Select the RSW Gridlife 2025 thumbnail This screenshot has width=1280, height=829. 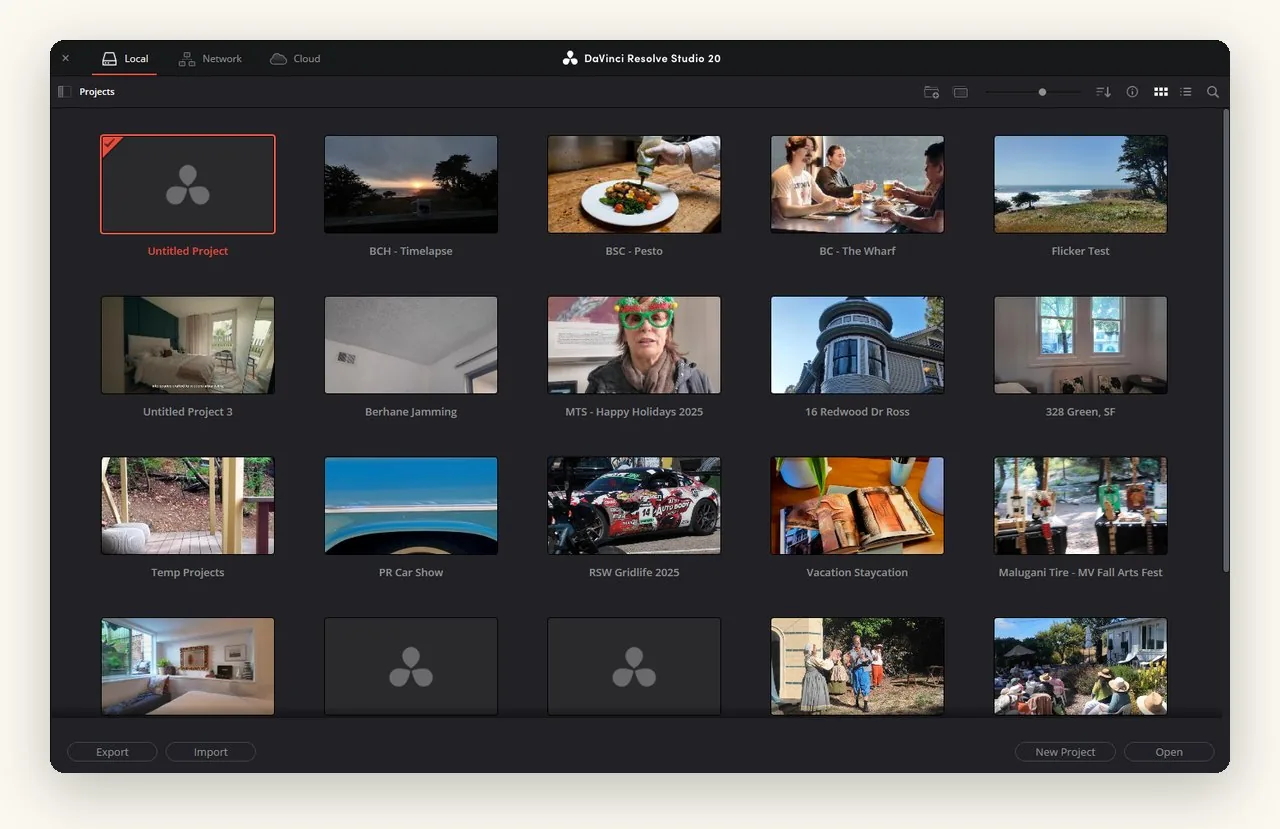pyautogui.click(x=634, y=506)
